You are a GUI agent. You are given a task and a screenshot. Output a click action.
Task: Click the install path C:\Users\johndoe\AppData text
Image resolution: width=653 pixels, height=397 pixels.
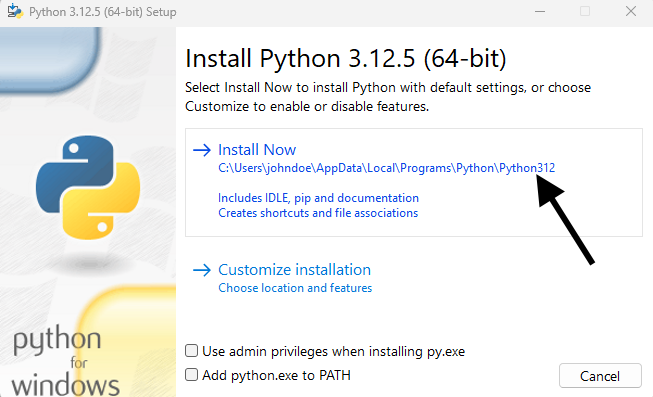386,168
